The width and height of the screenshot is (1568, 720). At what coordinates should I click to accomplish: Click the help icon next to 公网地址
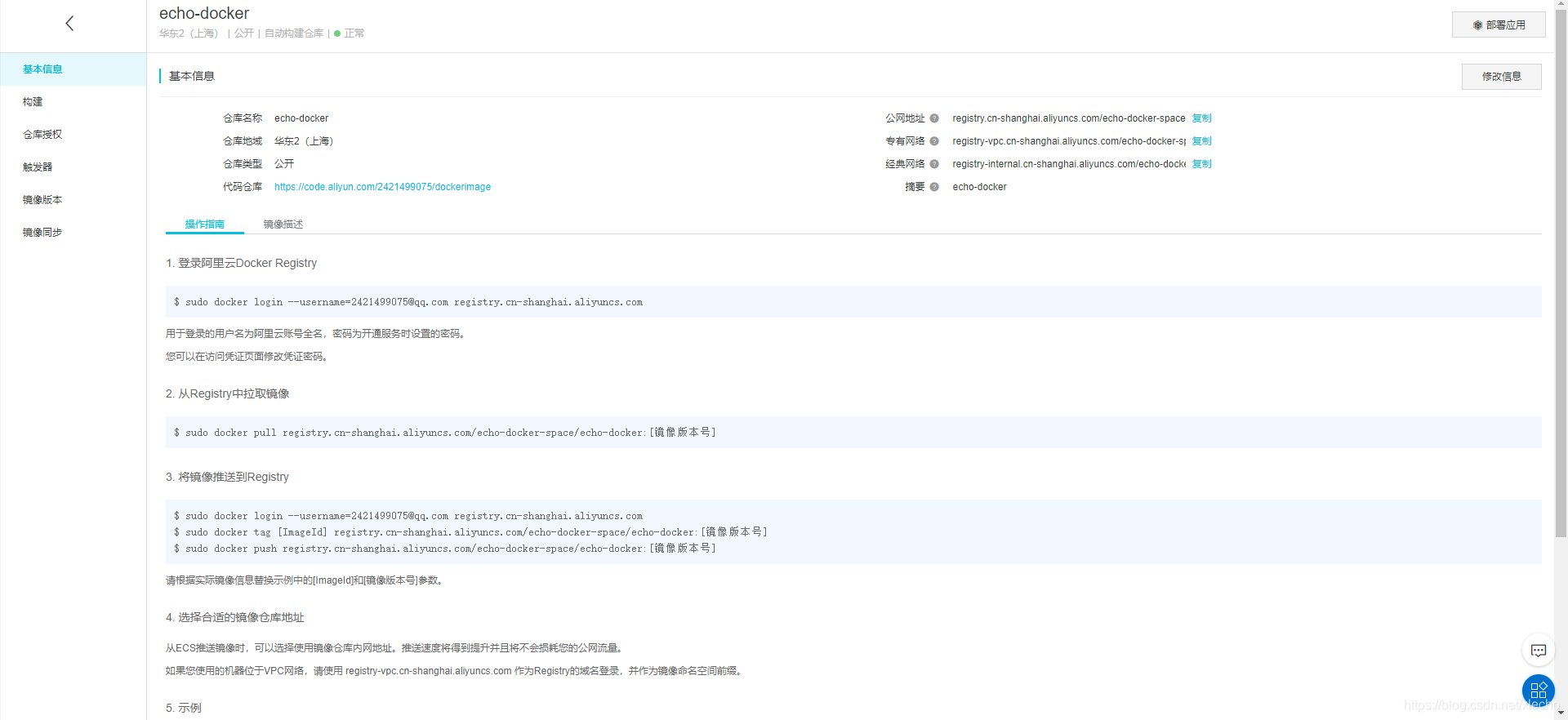pos(934,118)
